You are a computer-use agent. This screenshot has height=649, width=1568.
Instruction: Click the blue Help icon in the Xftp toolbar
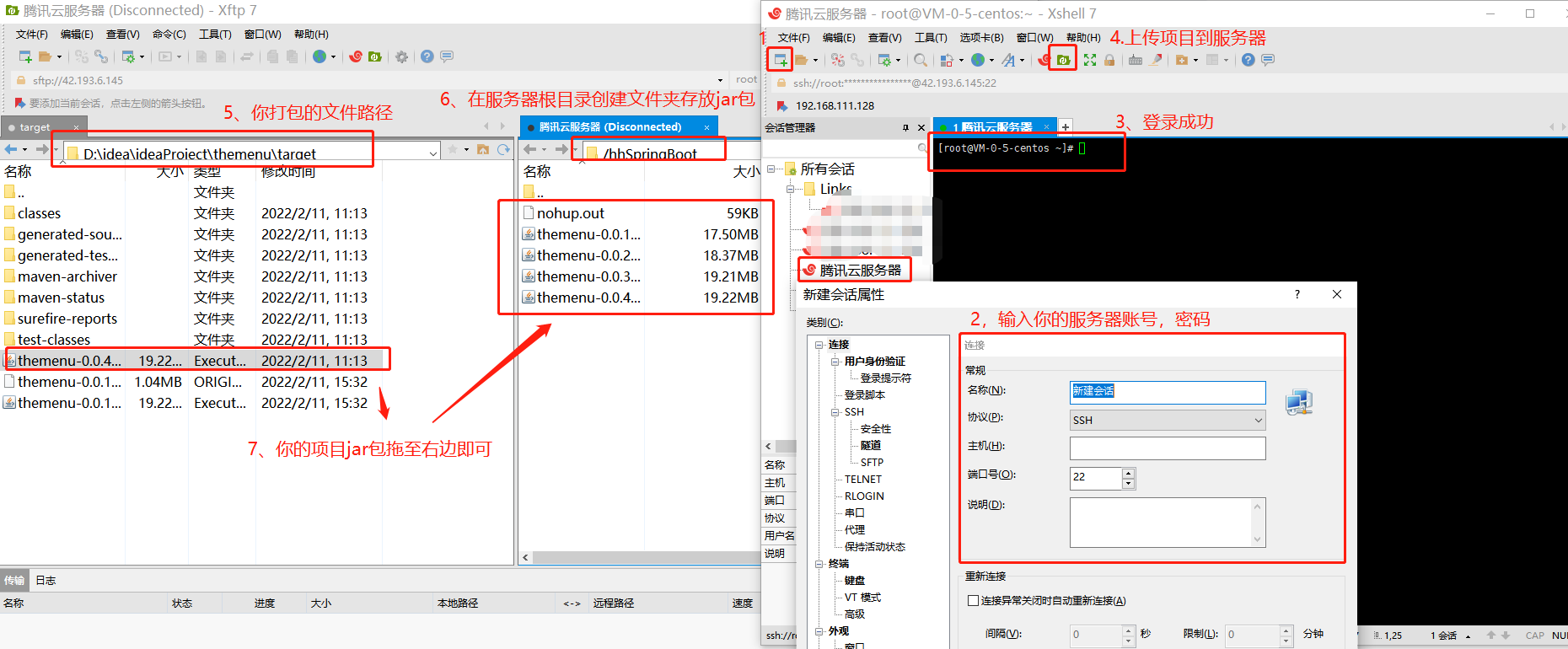click(427, 56)
